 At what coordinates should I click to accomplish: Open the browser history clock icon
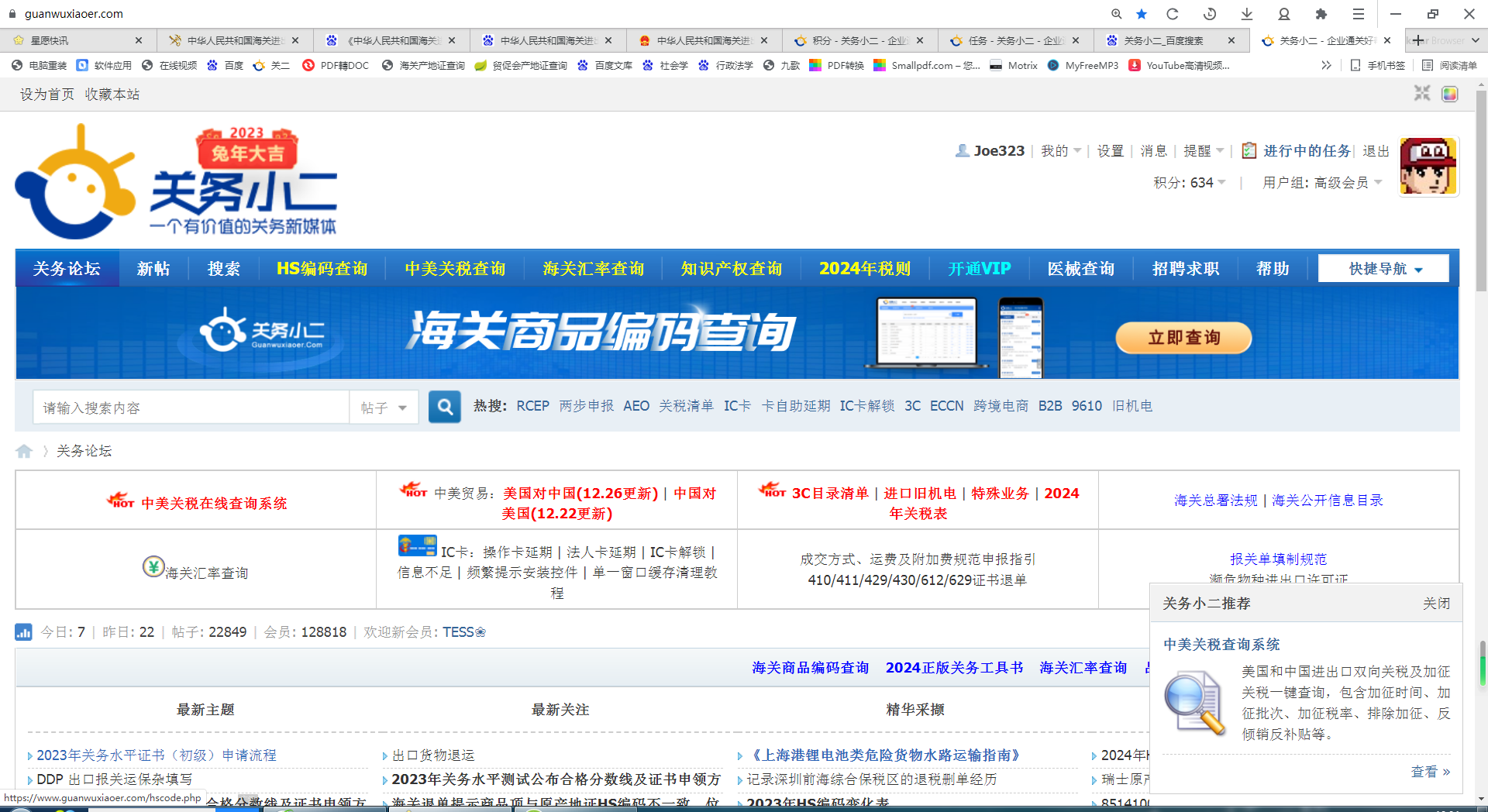click(x=1210, y=14)
